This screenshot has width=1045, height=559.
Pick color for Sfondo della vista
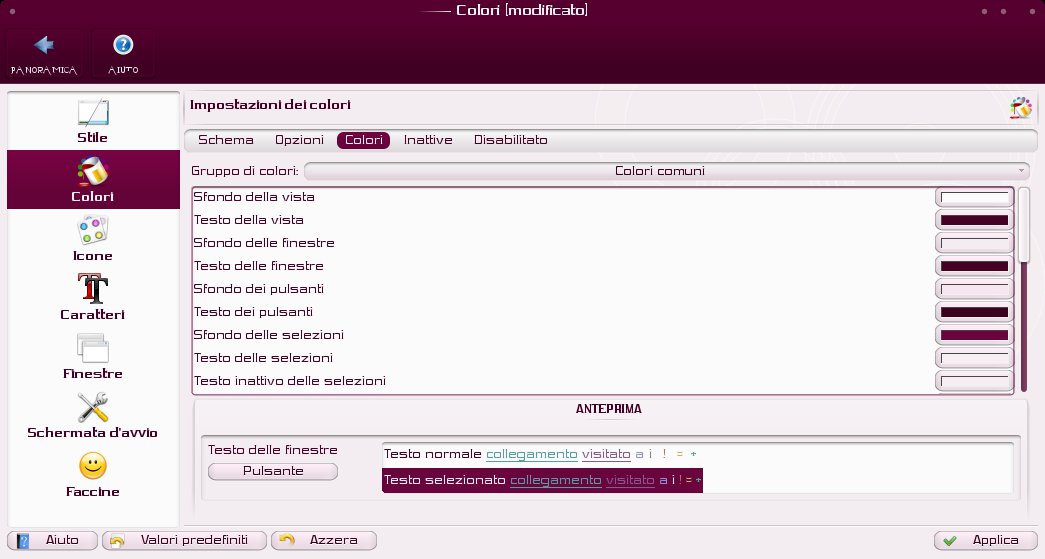[x=974, y=197]
